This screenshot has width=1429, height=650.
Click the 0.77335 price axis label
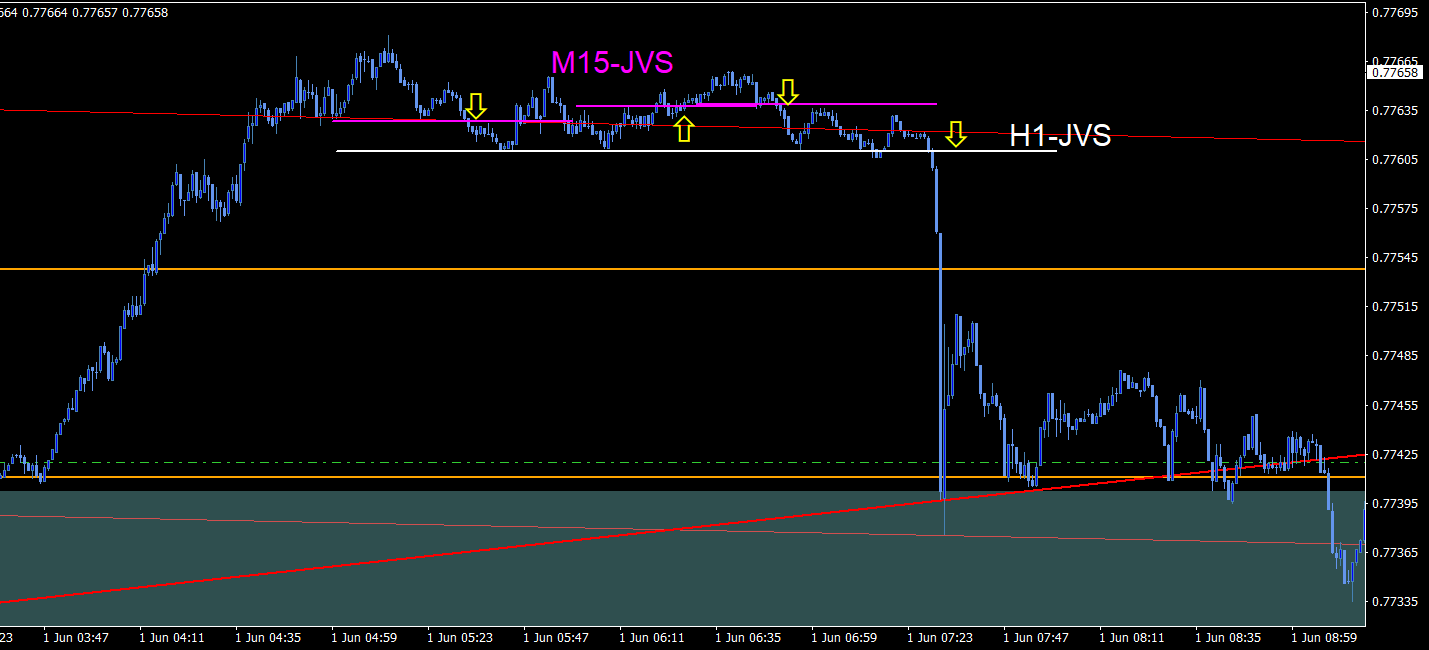(1397, 602)
